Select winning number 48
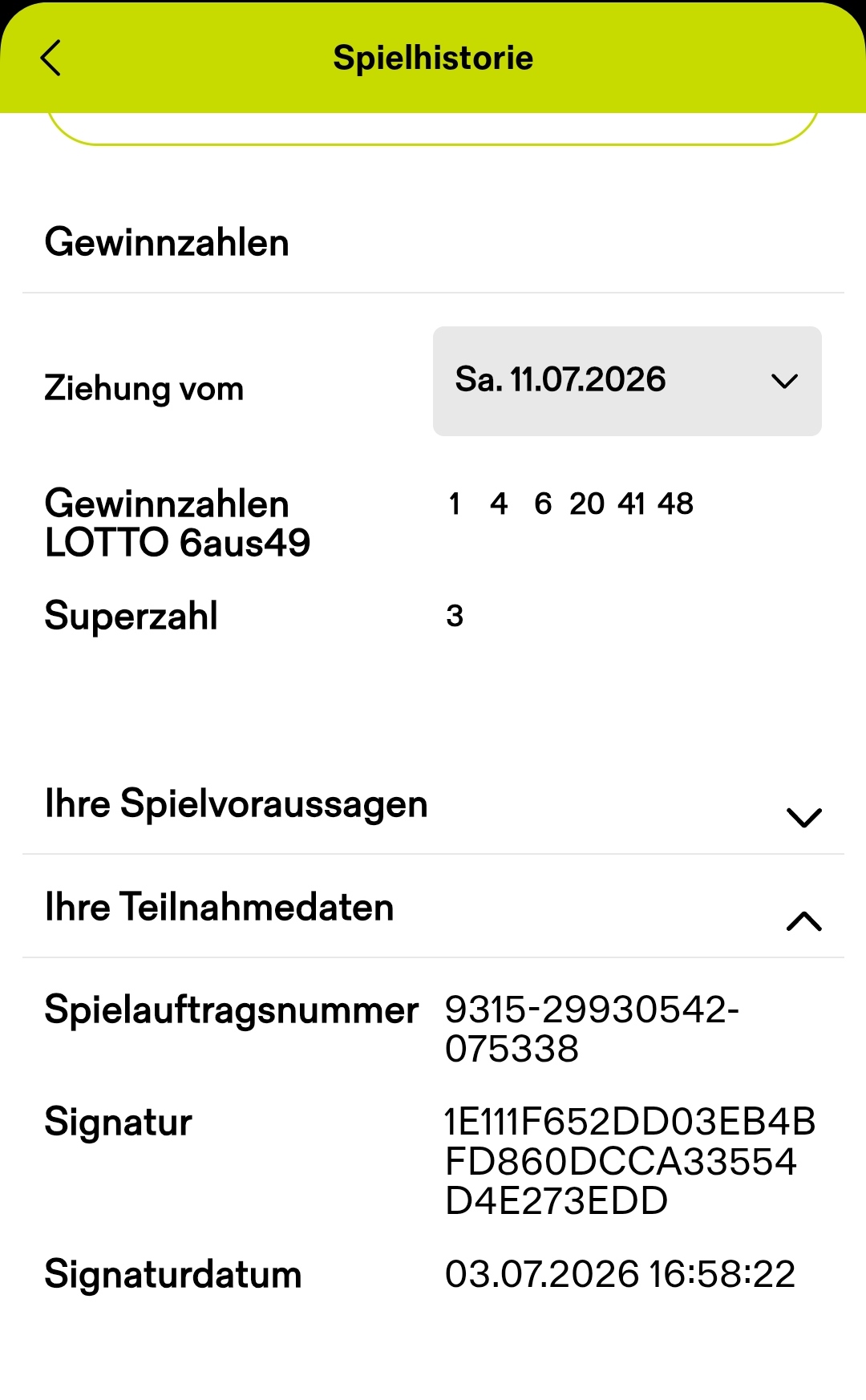The width and height of the screenshot is (866, 1400). click(675, 504)
